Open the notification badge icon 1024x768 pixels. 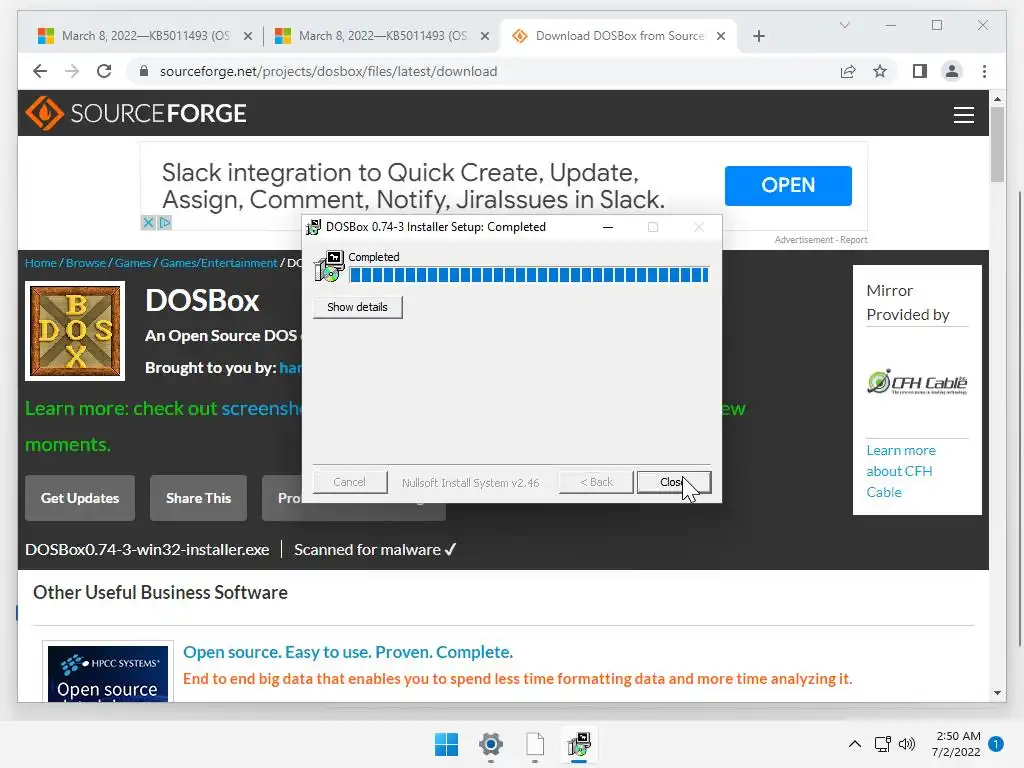tap(995, 744)
